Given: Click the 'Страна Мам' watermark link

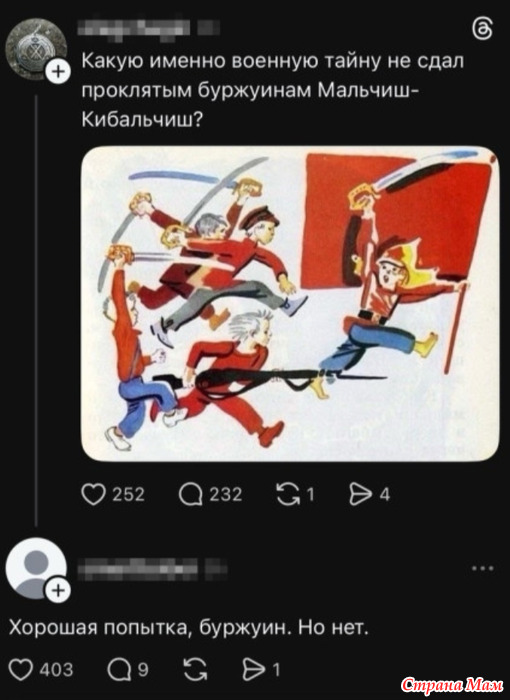Looking at the screenshot, I should [x=452, y=685].
